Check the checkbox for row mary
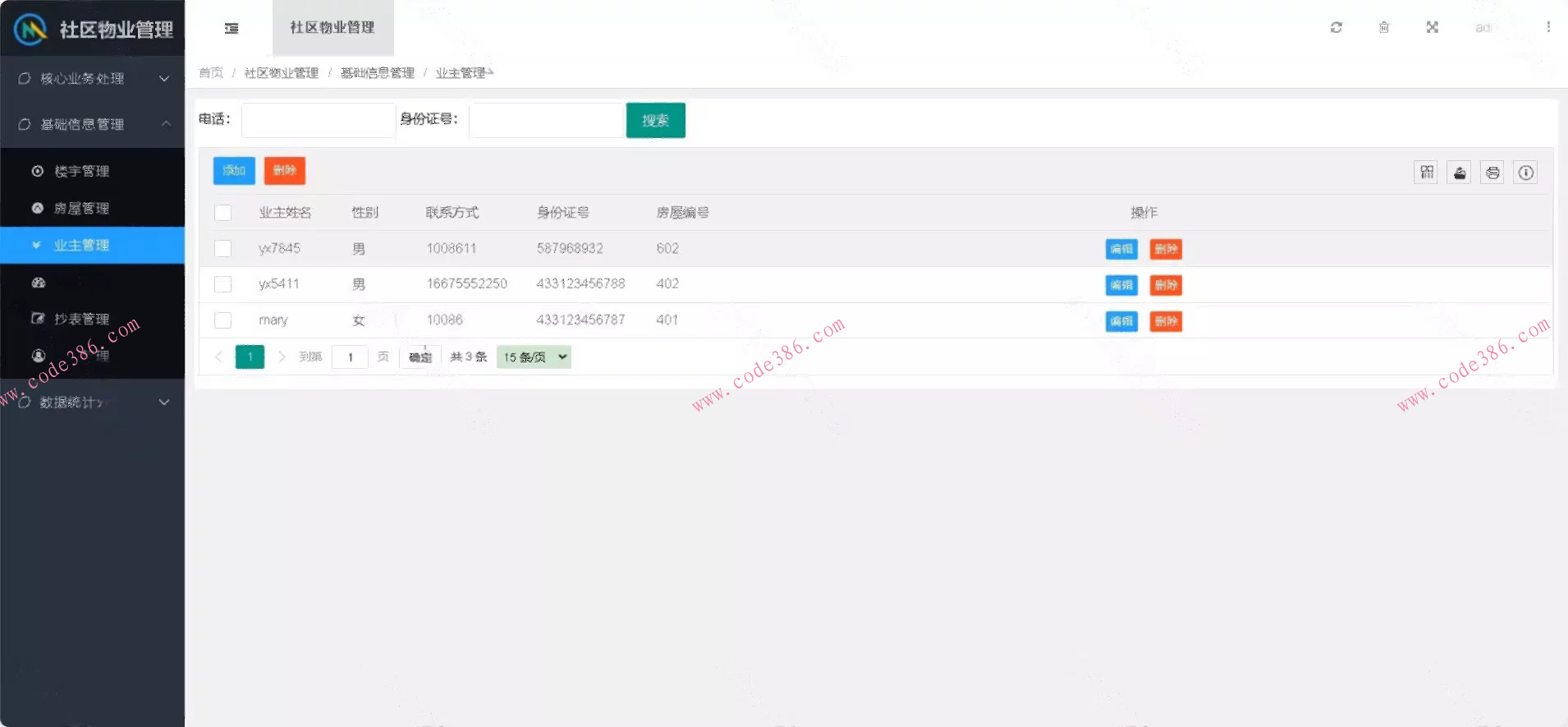The image size is (1568, 727). (222, 320)
